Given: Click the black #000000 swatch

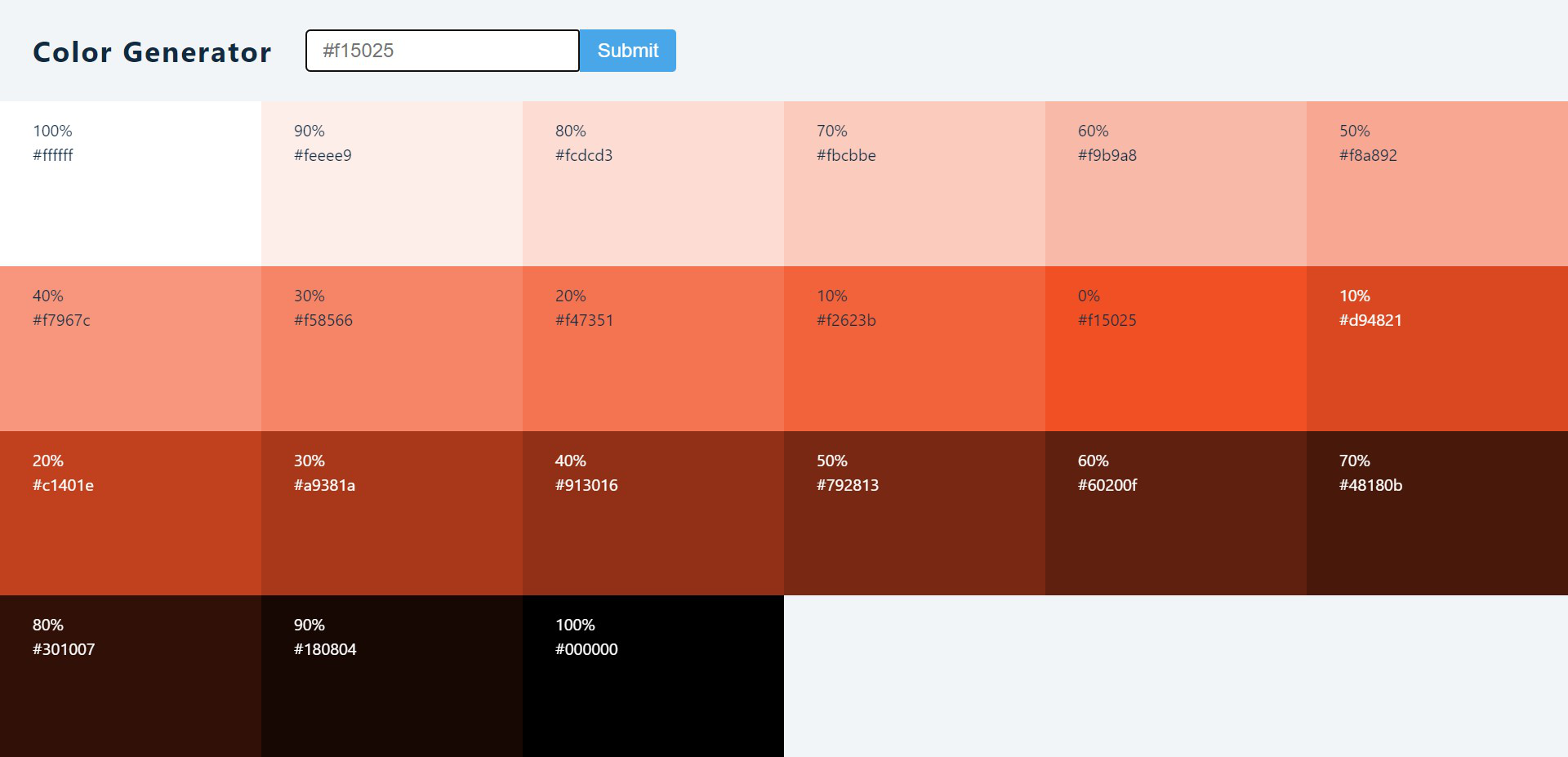Looking at the screenshot, I should pos(653,676).
